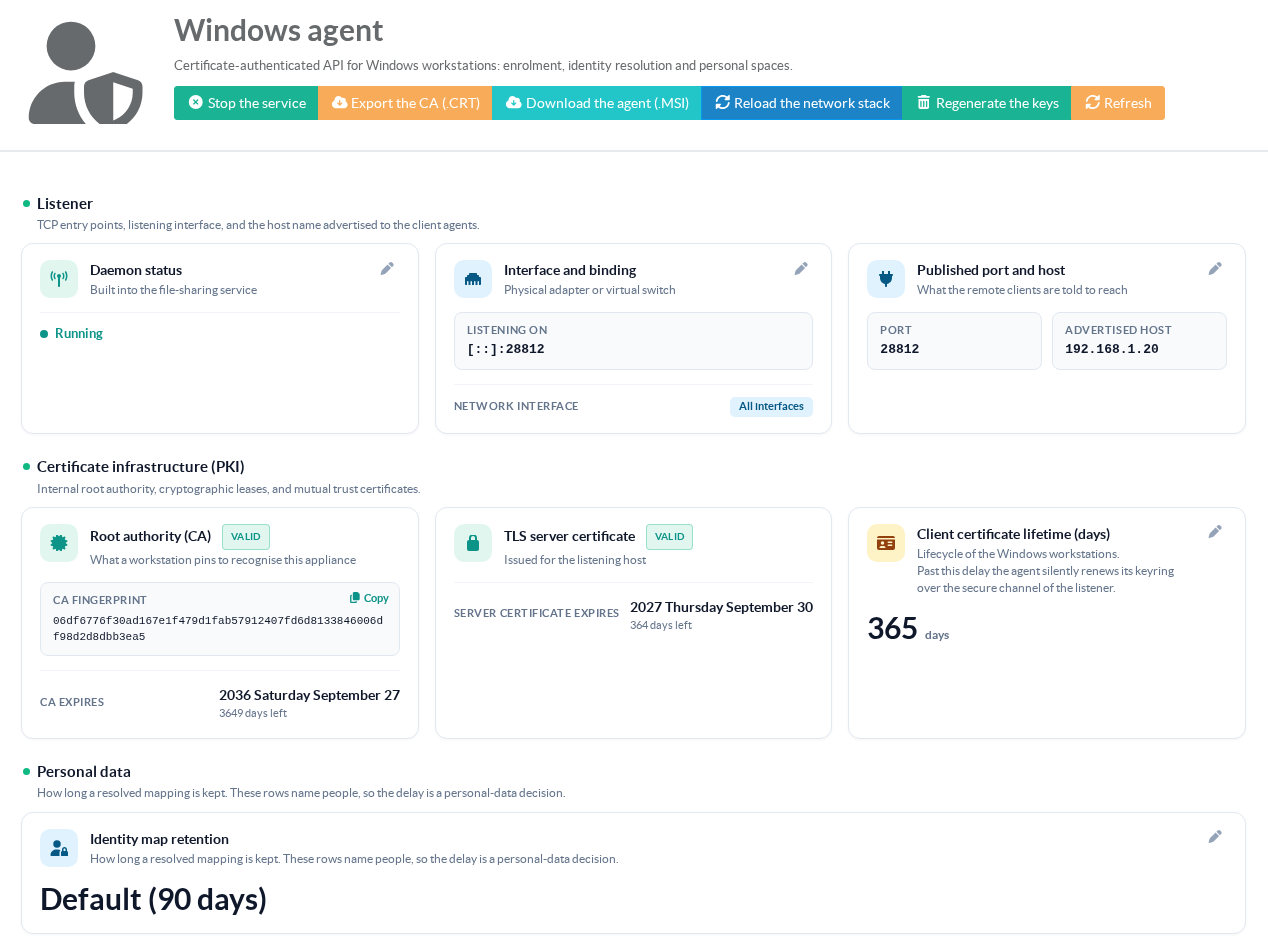This screenshot has width=1268, height=940.
Task: Click the Identity map retention user-lock icon
Action: (59, 848)
